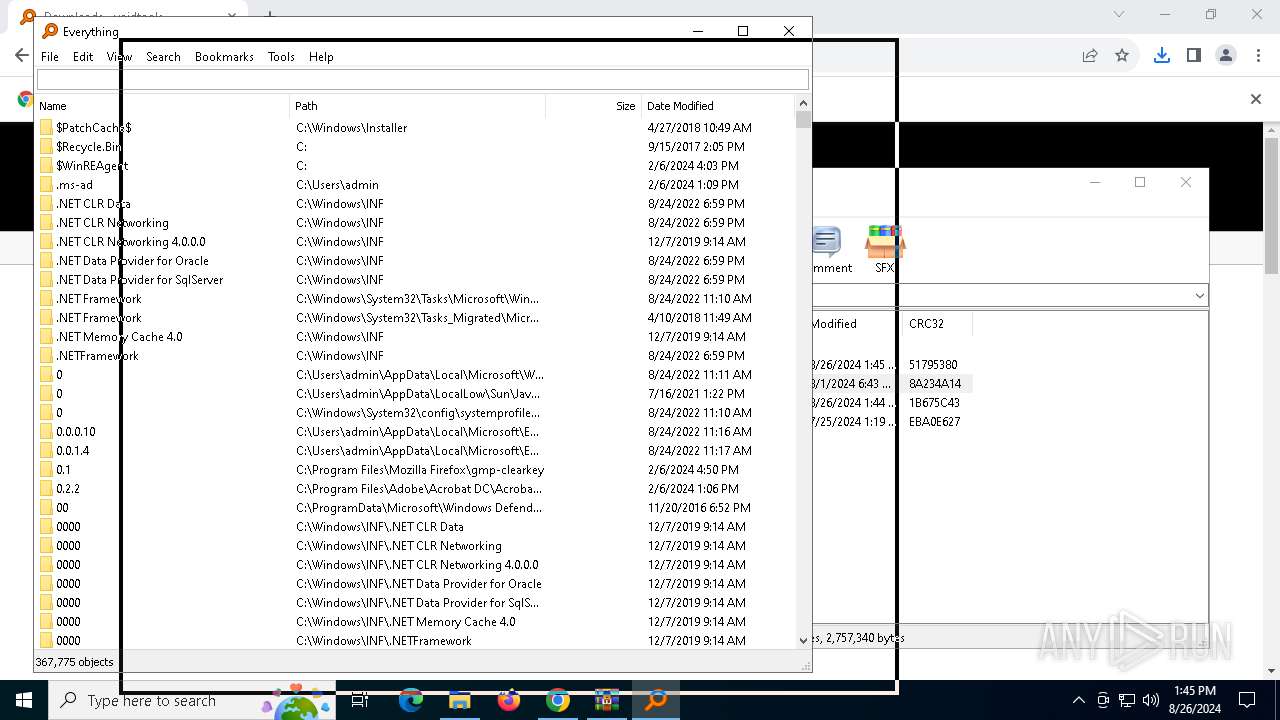Click the 367,775 objects status text
1280x720 pixels.
point(75,662)
